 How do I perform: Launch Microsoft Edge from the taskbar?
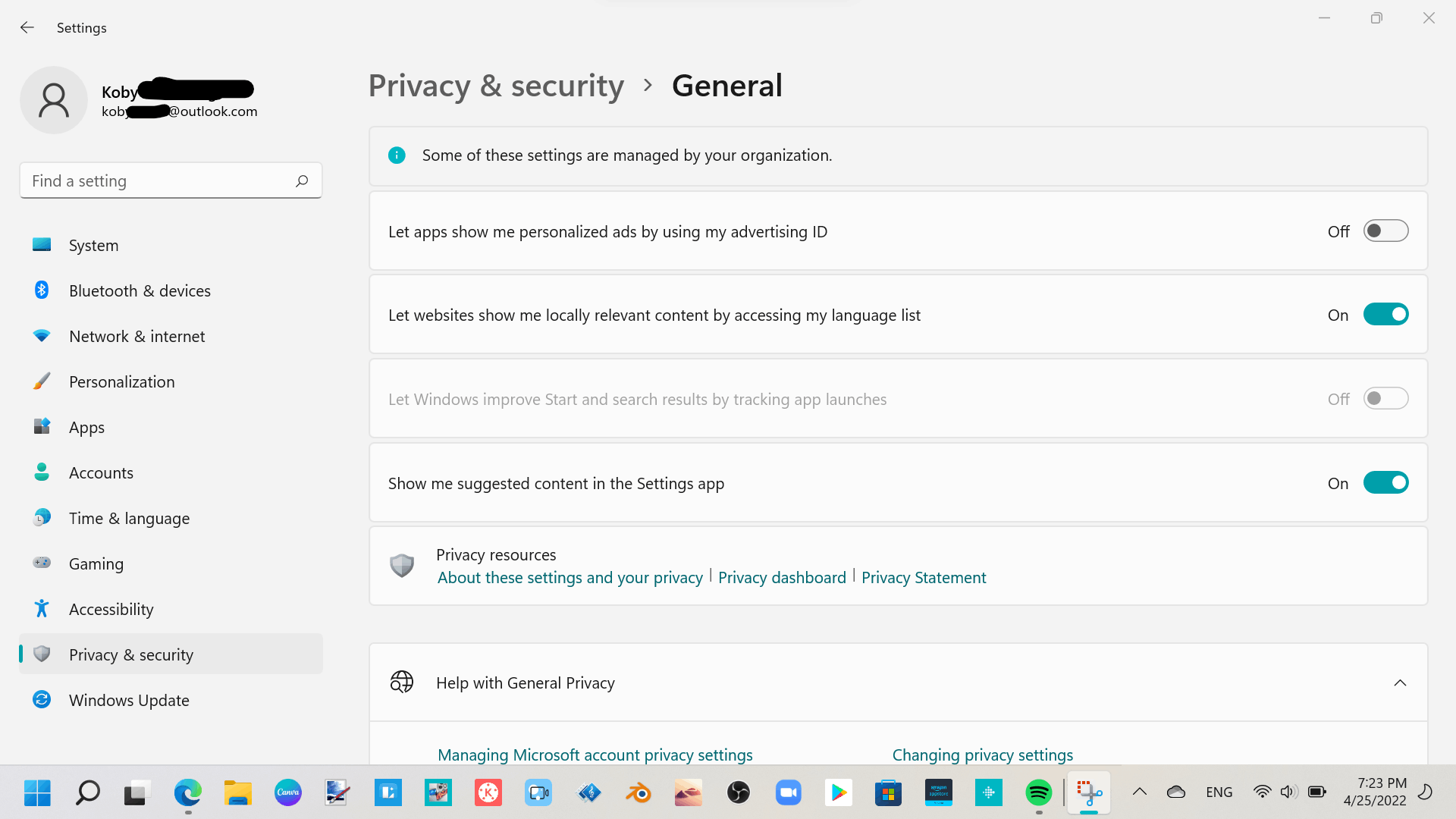pyautogui.click(x=187, y=792)
